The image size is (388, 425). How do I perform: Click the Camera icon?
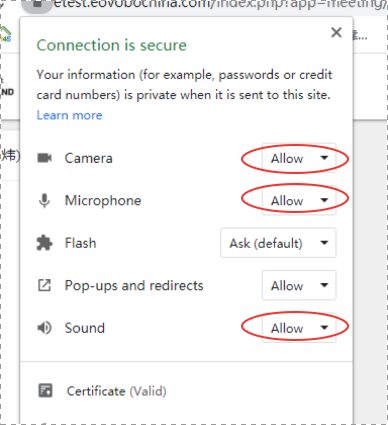(44, 158)
